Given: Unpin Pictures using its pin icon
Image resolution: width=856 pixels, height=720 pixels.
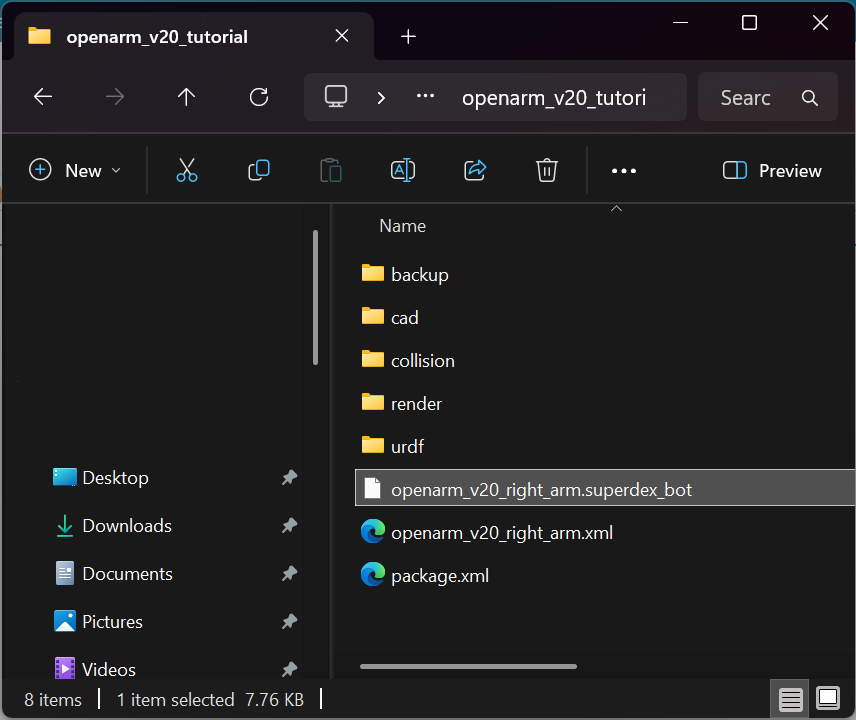Looking at the screenshot, I should click(x=289, y=621).
